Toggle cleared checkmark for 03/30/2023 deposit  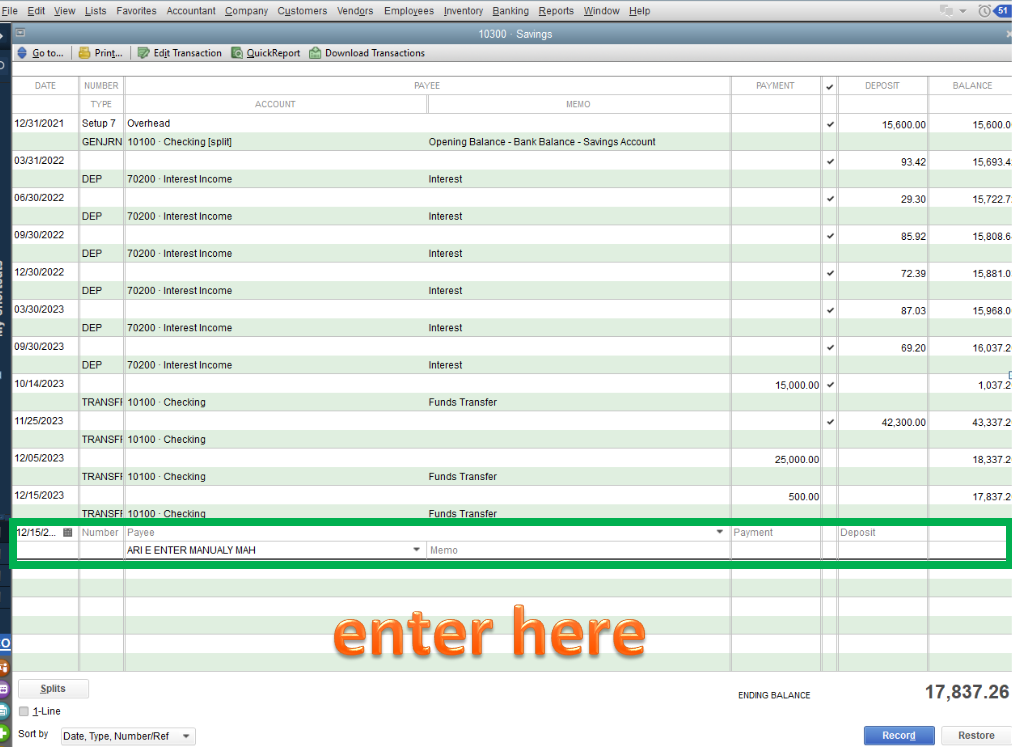click(x=830, y=311)
